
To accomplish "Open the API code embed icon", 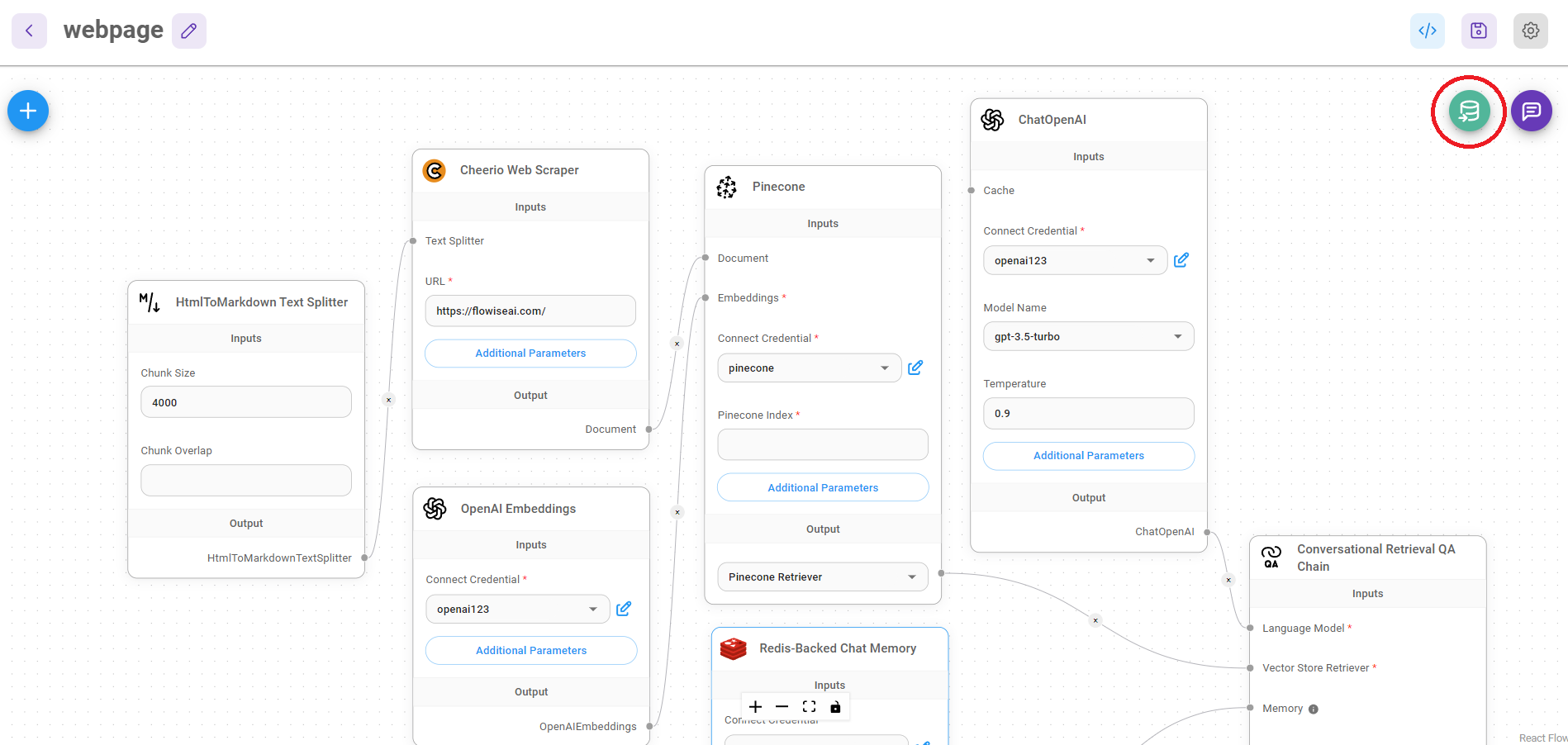I will pos(1427,31).
